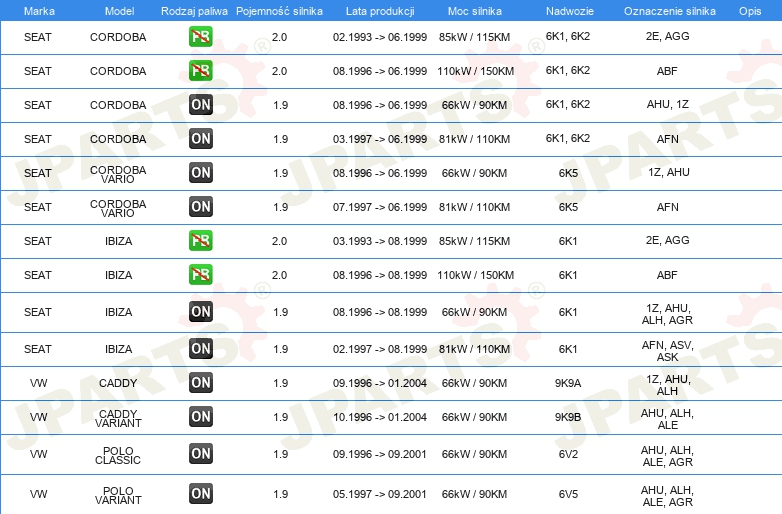Click ON diesel icon for VW Caddy 9K9A row

click(x=200, y=382)
